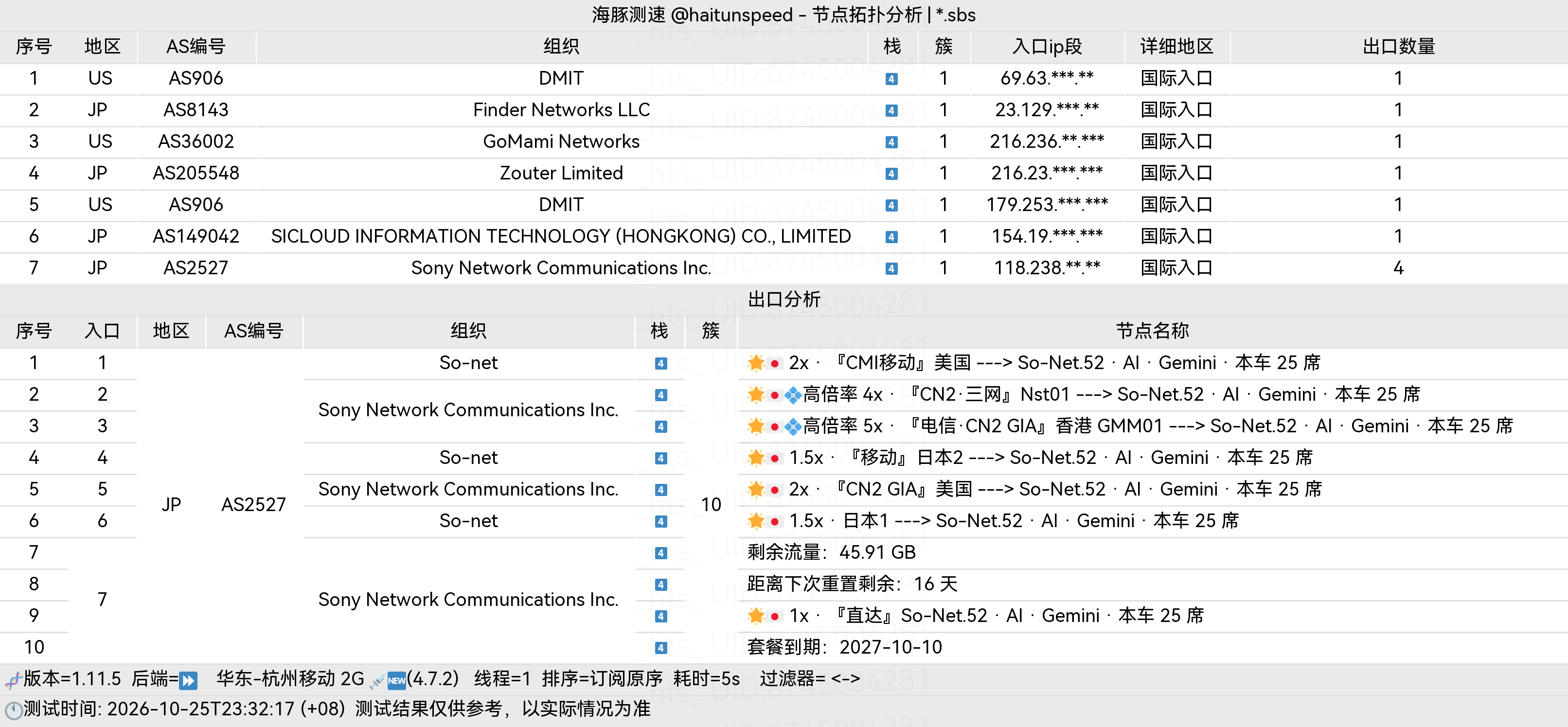
Task: Click the 出口分析 section title
Action: pyautogui.click(x=784, y=299)
